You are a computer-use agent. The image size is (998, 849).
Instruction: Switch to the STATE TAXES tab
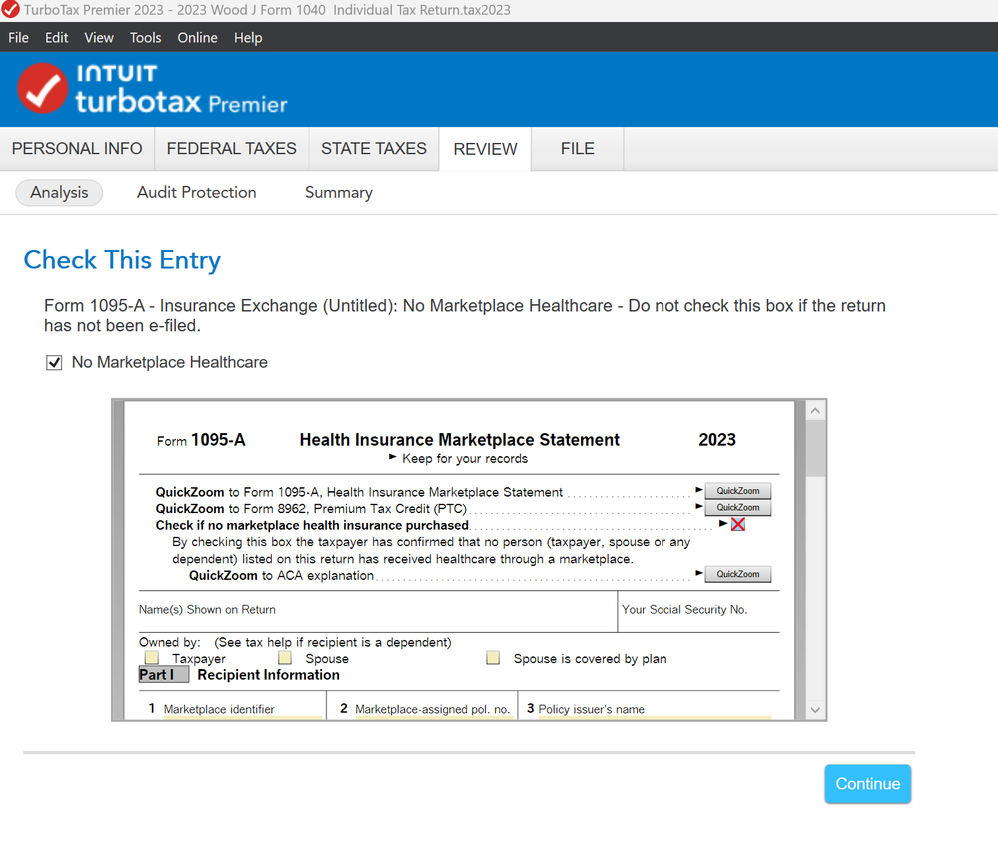pyautogui.click(x=374, y=148)
